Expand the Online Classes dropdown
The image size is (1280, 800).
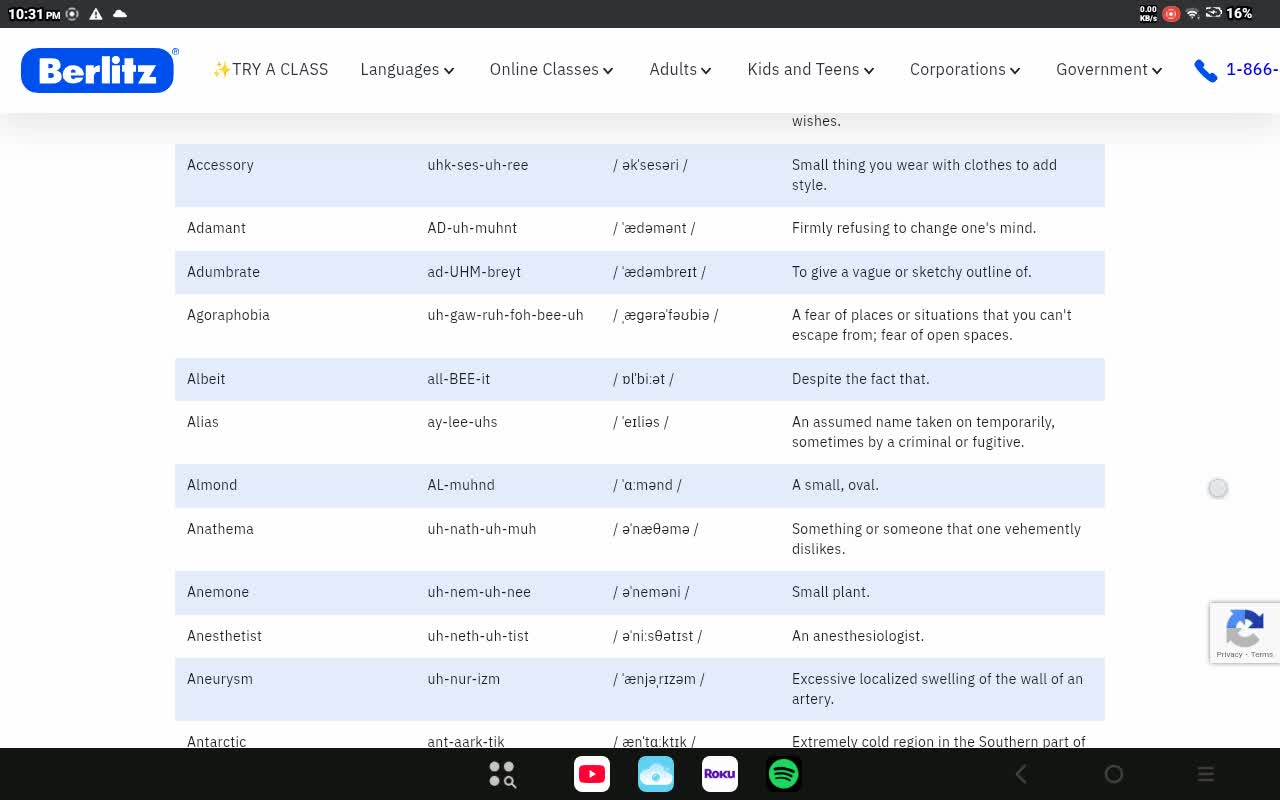click(x=551, y=70)
